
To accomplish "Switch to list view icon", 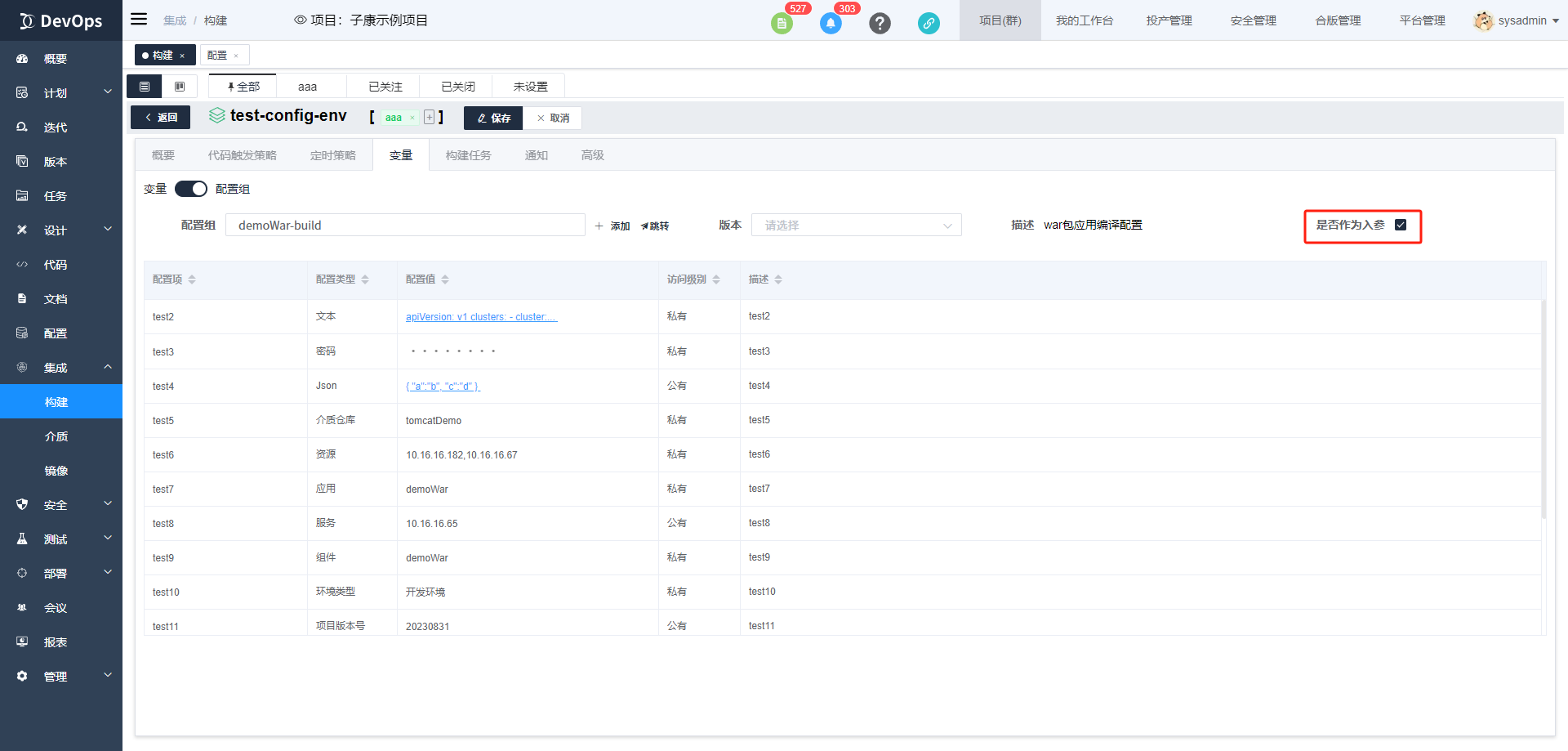I will (x=145, y=87).
